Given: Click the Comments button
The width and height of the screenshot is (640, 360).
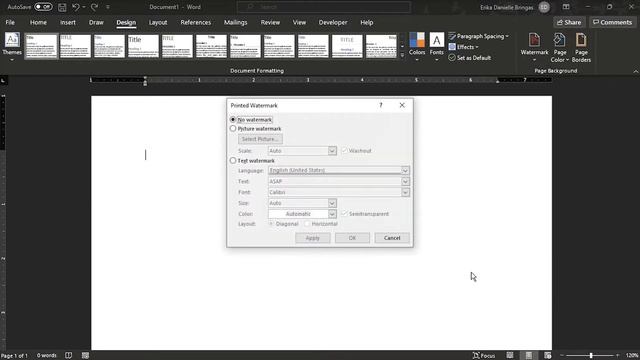Looking at the screenshot, I should tap(612, 22).
